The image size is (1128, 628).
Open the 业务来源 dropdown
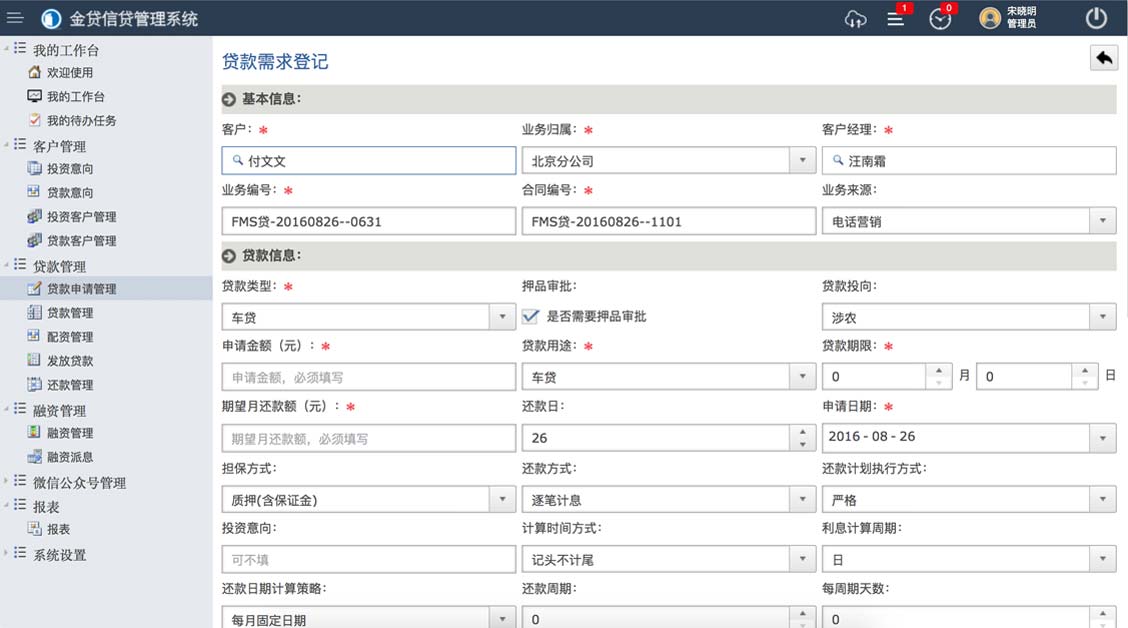1103,221
